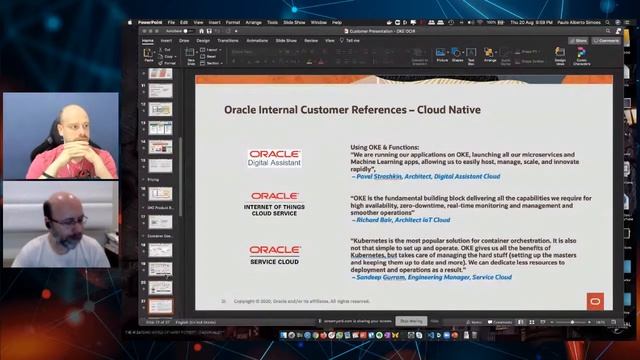This screenshot has height=360, width=640.
Task: Click the Save icon in title bar
Action: coord(209,31)
